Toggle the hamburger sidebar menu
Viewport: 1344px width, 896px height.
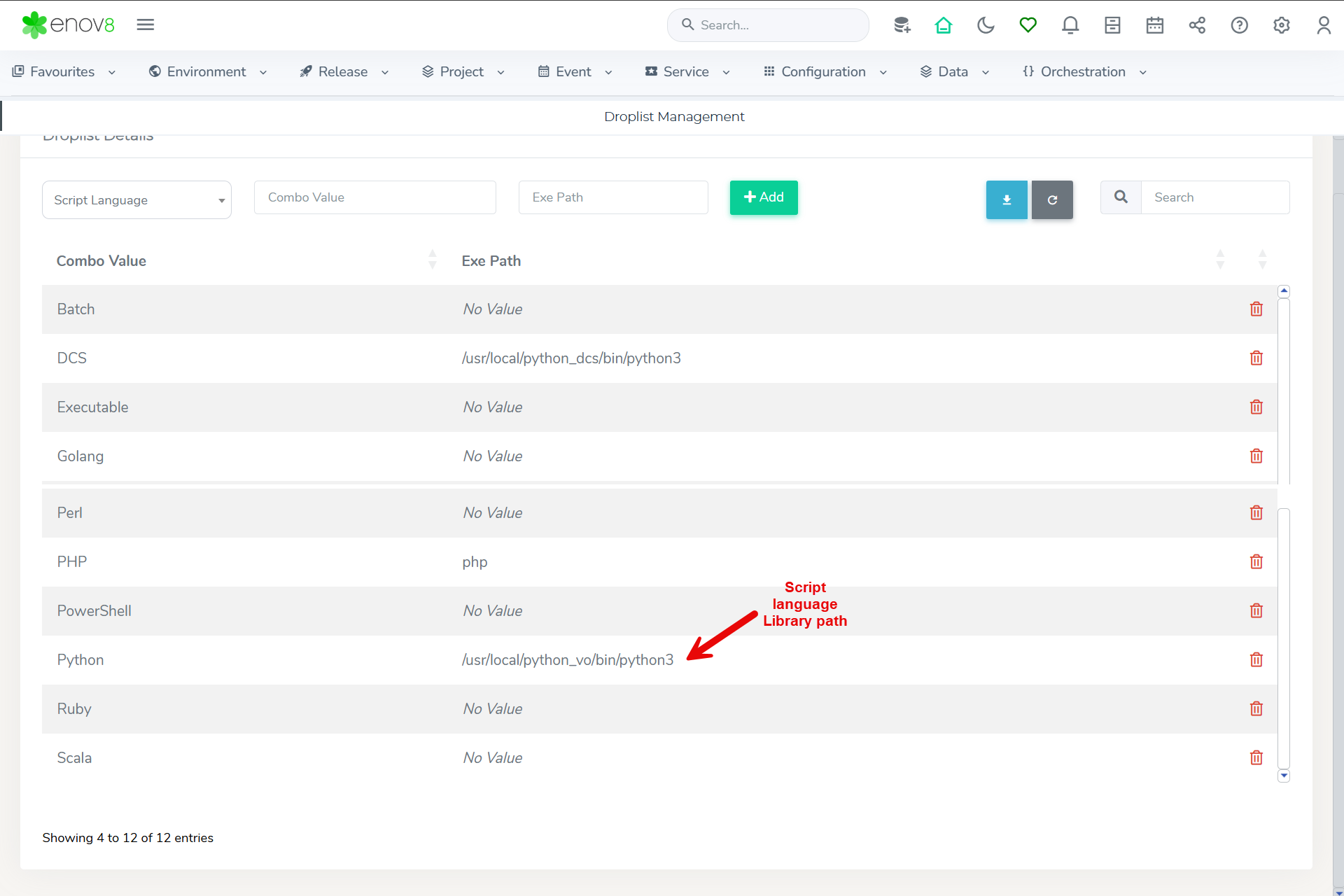click(x=145, y=24)
